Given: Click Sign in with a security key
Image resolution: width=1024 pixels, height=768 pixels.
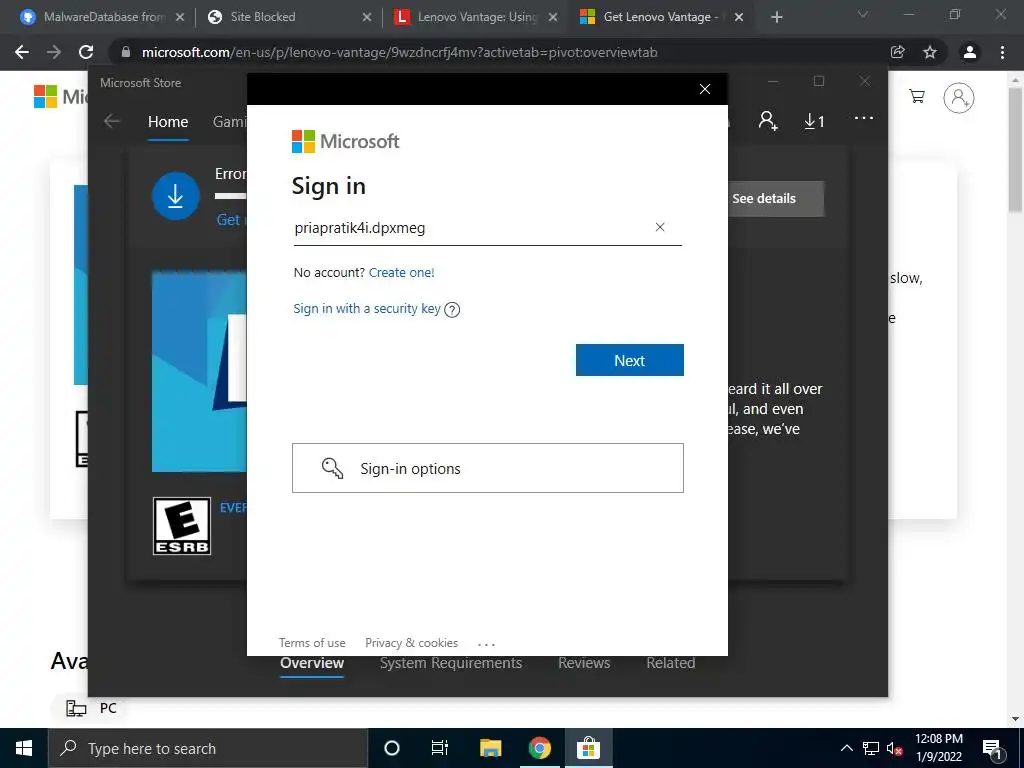Looking at the screenshot, I should pyautogui.click(x=366, y=308).
